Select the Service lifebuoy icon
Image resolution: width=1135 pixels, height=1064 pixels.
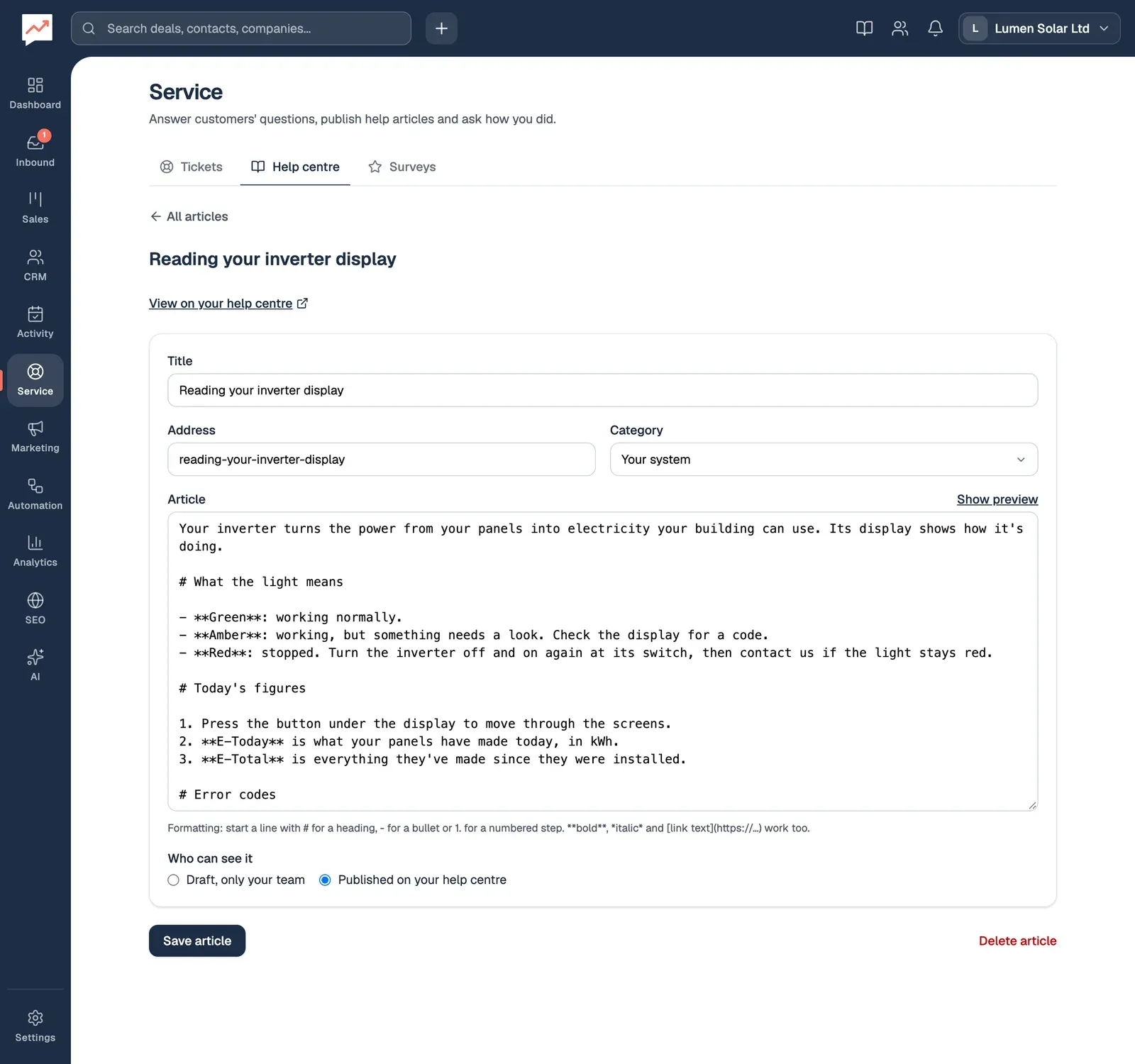coord(35,379)
